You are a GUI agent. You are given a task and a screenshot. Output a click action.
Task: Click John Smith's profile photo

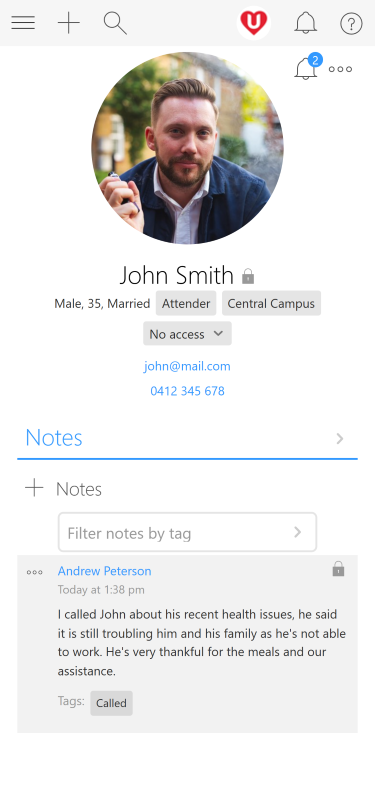pos(188,148)
